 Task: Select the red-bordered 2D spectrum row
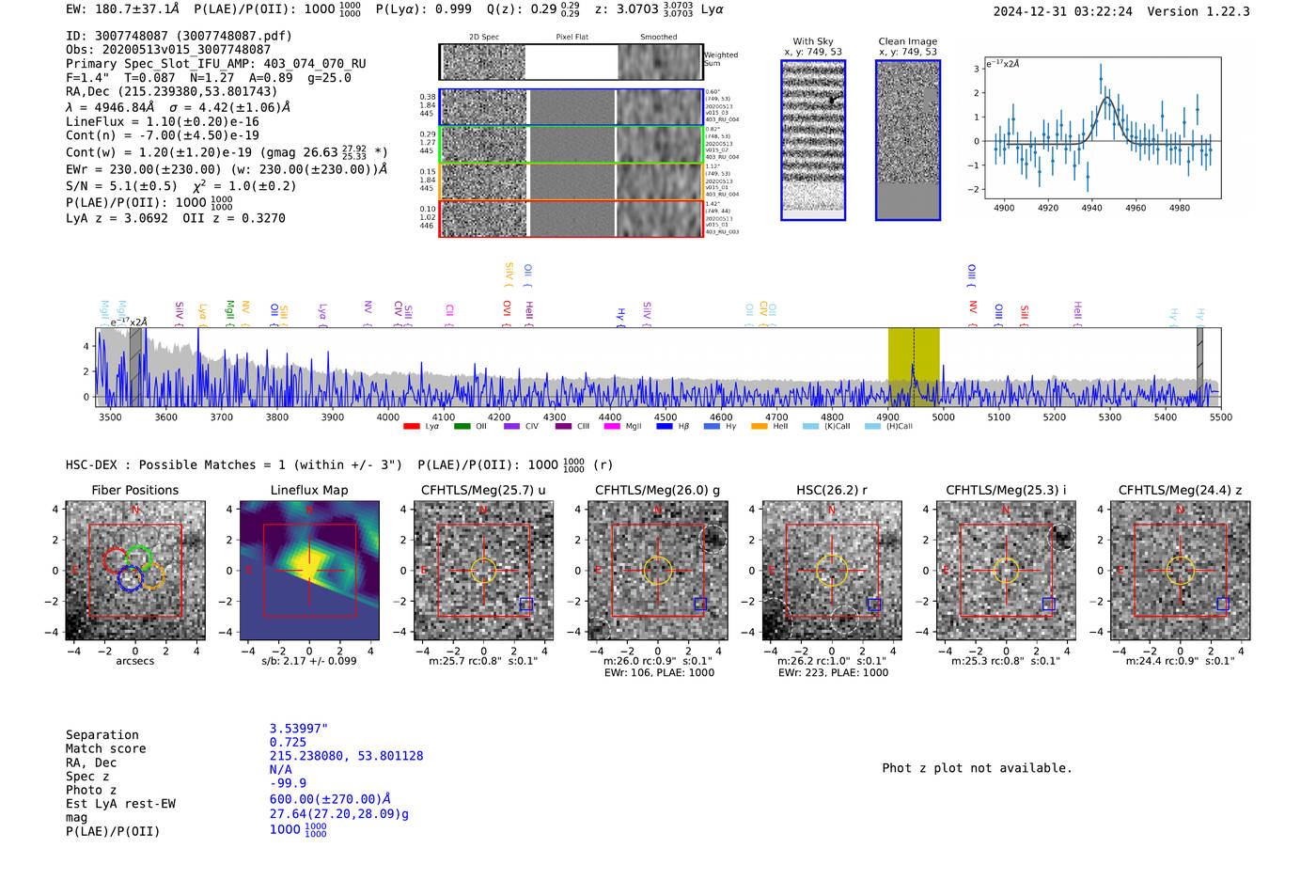(x=572, y=218)
